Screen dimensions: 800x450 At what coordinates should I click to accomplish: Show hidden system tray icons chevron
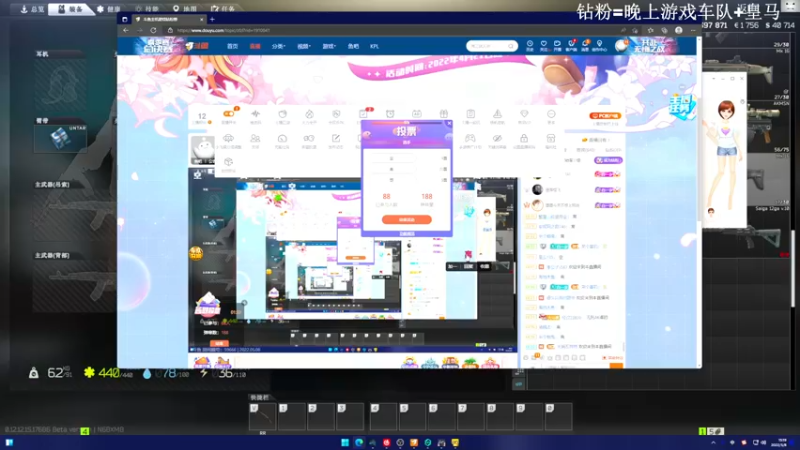(x=713, y=442)
